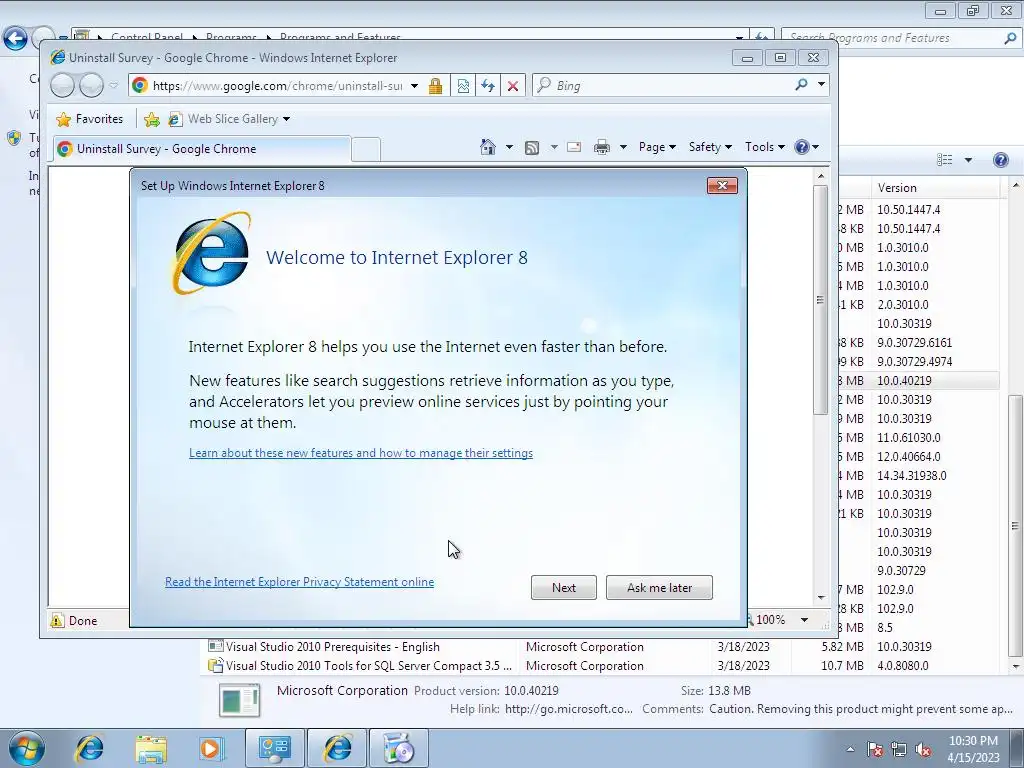This screenshot has width=1024, height=768.
Task: Click the Google Chrome favicon in address bar
Action: pyautogui.click(x=140, y=86)
